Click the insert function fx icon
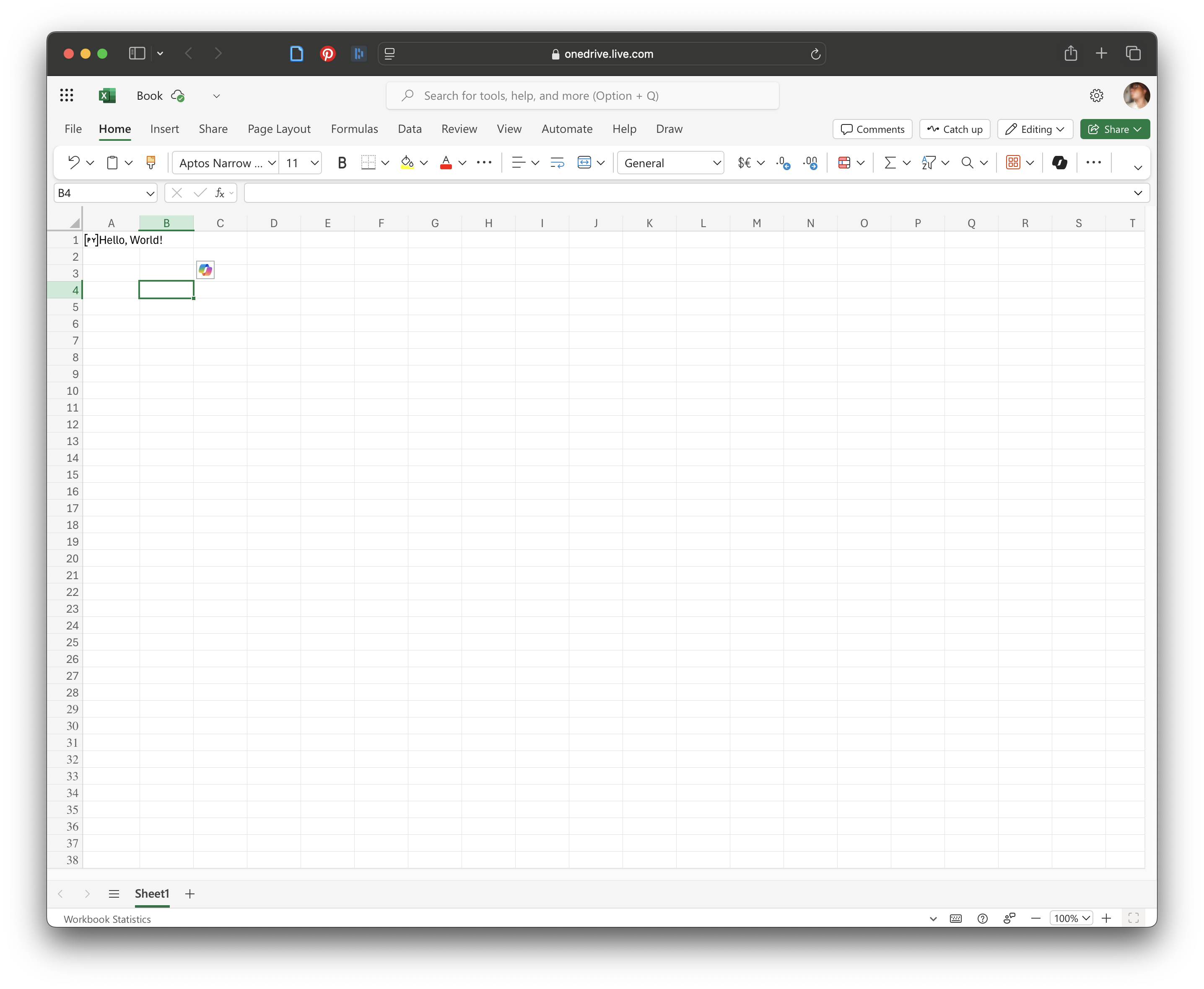Viewport: 1204px width, 989px height. [219, 193]
